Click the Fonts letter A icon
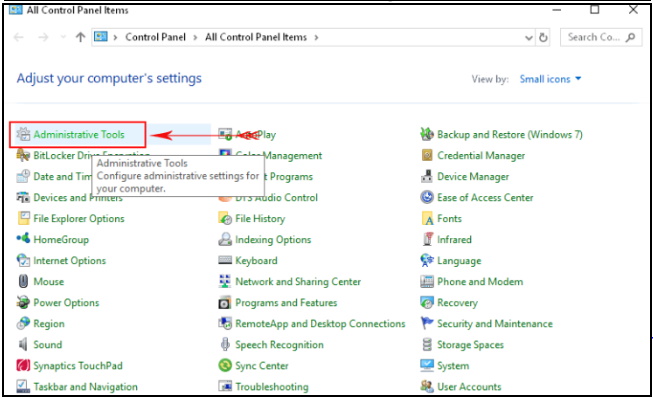This screenshot has width=653, height=398. 428,219
